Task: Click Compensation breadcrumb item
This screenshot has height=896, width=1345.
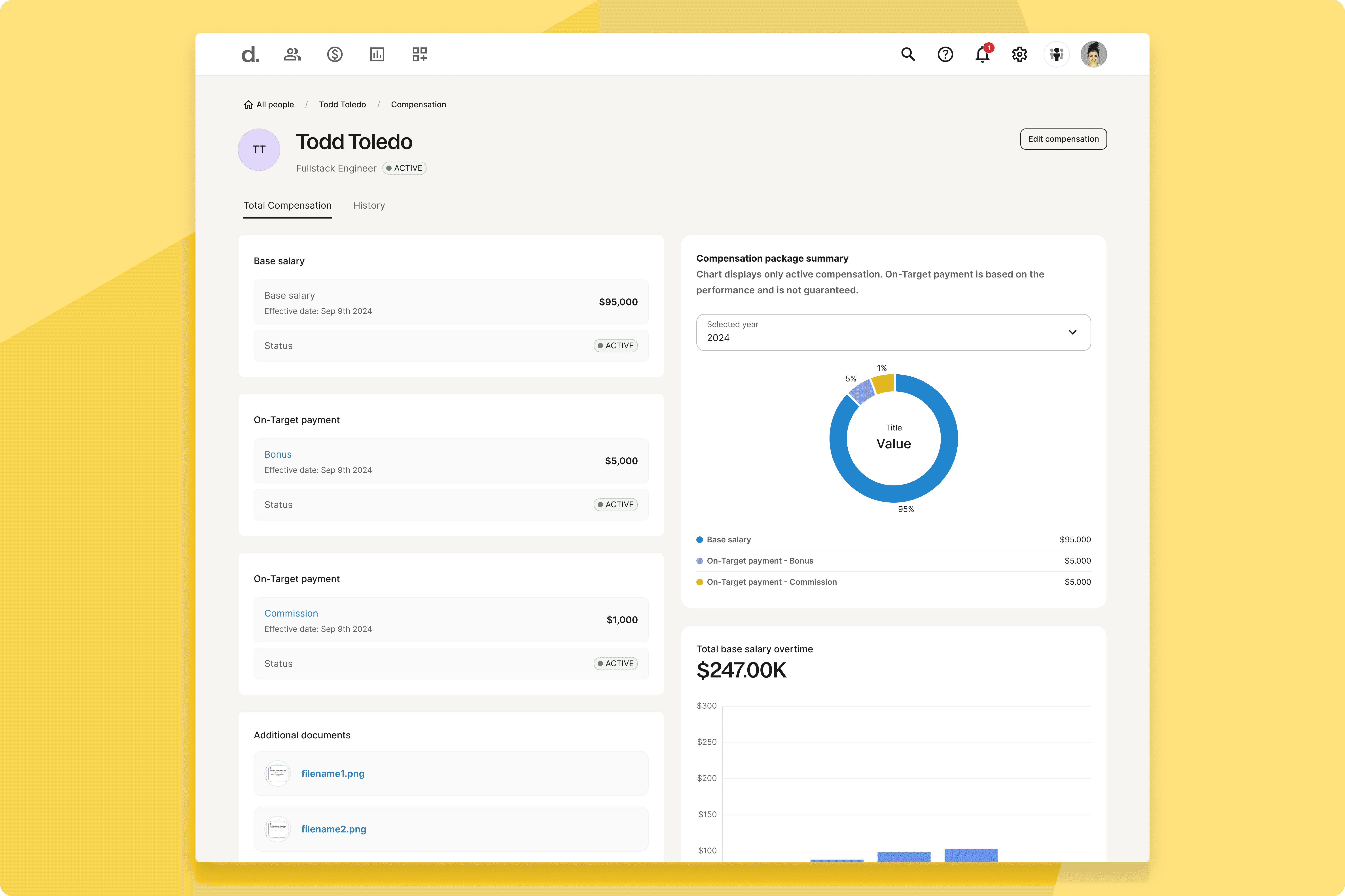Action: coord(419,105)
